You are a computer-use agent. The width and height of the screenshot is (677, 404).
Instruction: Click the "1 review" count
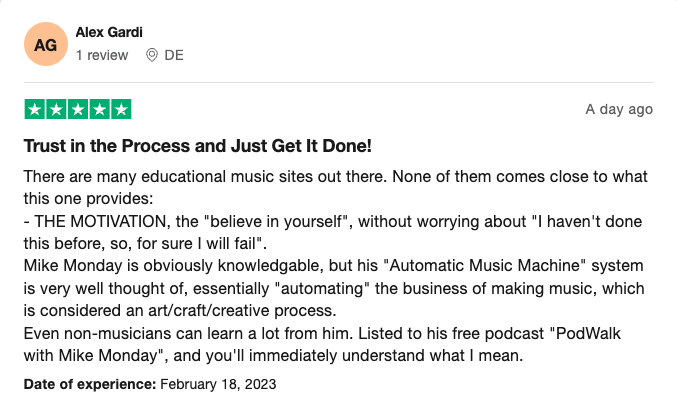pos(102,55)
